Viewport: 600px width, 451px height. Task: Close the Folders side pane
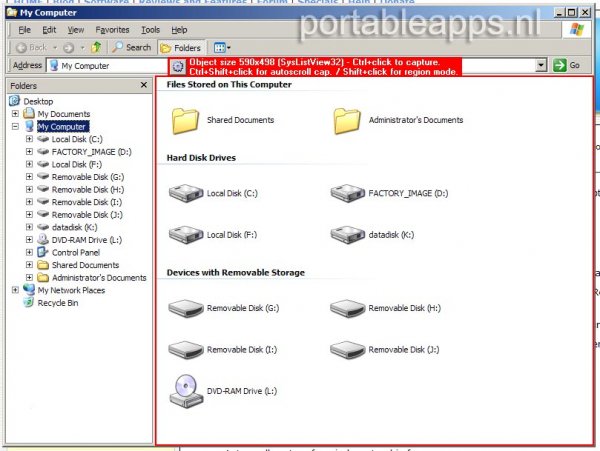[146, 86]
